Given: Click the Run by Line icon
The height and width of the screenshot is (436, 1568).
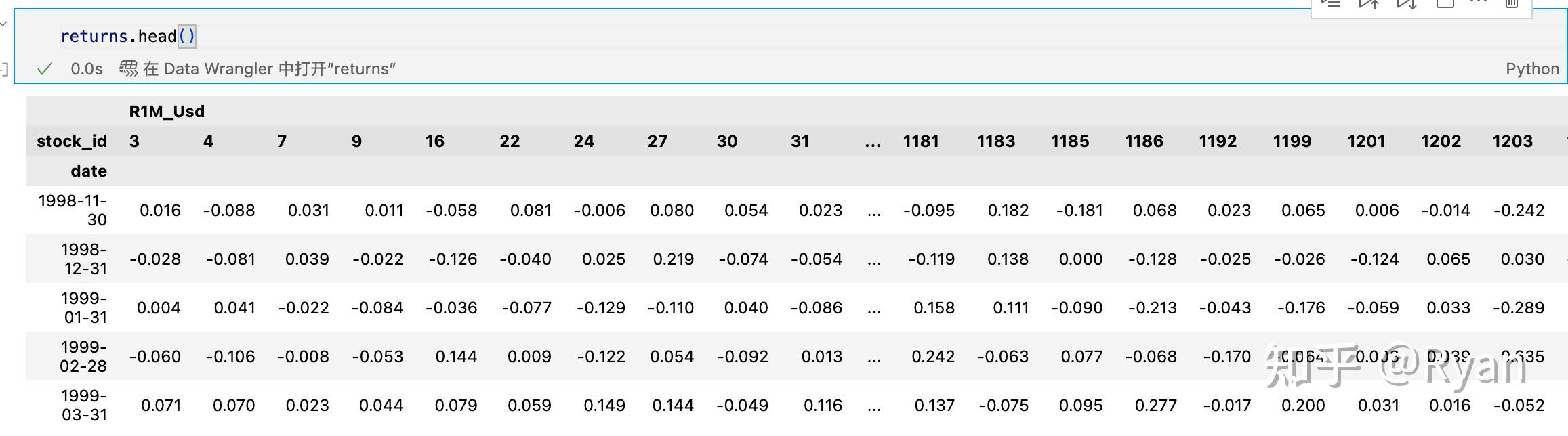Looking at the screenshot, I should click(x=1332, y=4).
